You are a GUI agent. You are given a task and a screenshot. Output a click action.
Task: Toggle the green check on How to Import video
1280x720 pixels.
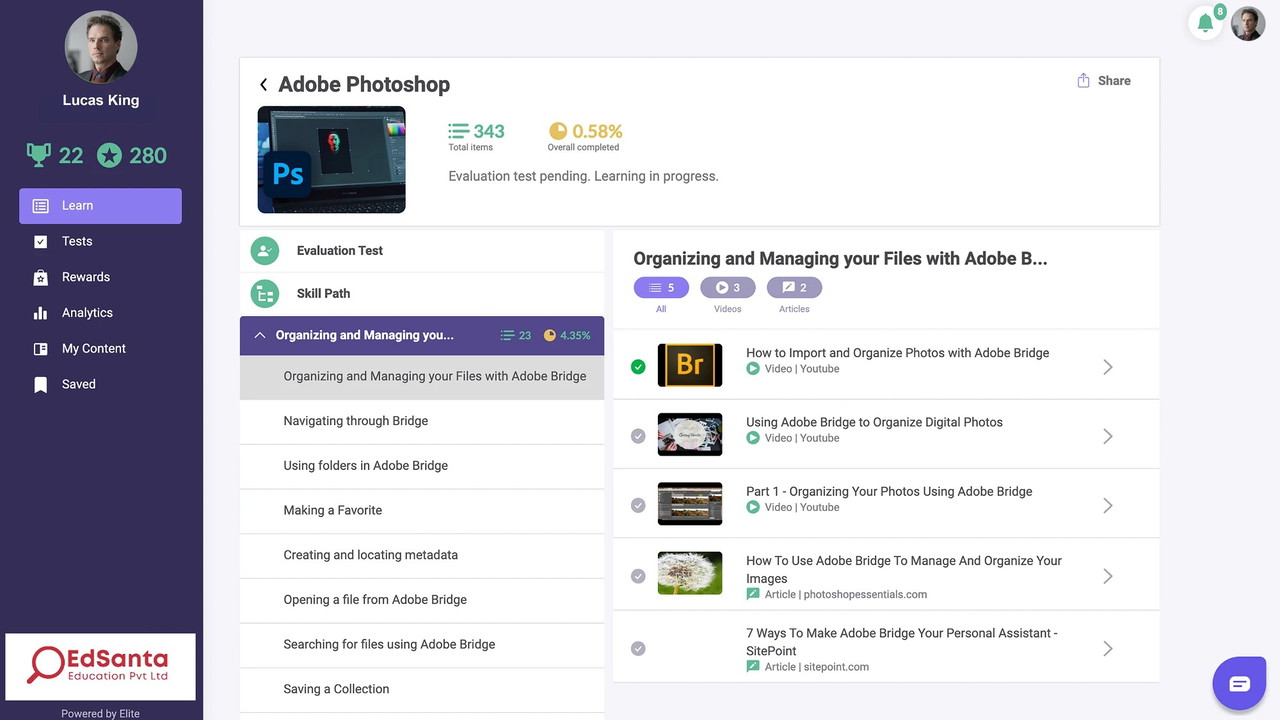point(638,367)
